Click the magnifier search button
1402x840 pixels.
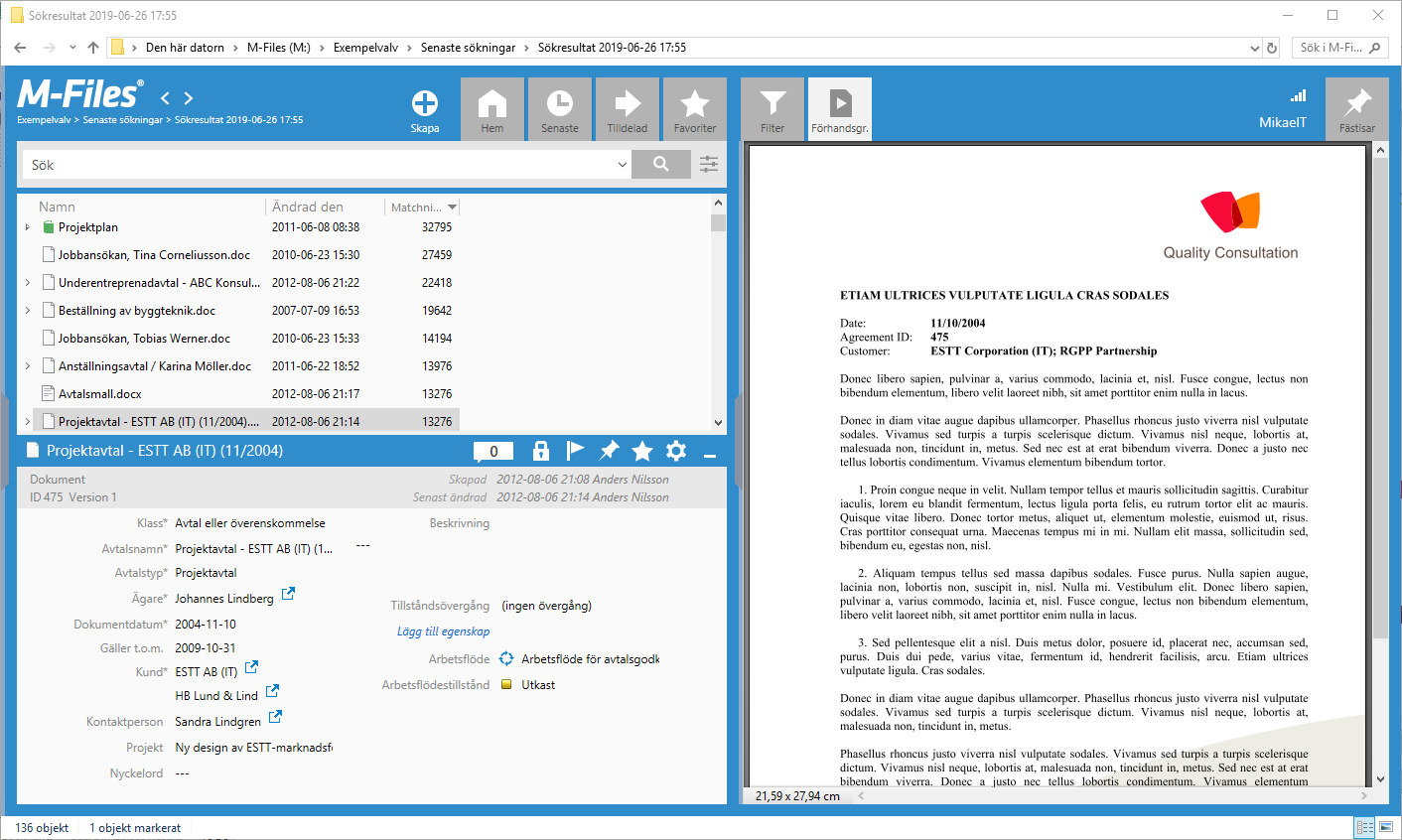coord(660,165)
